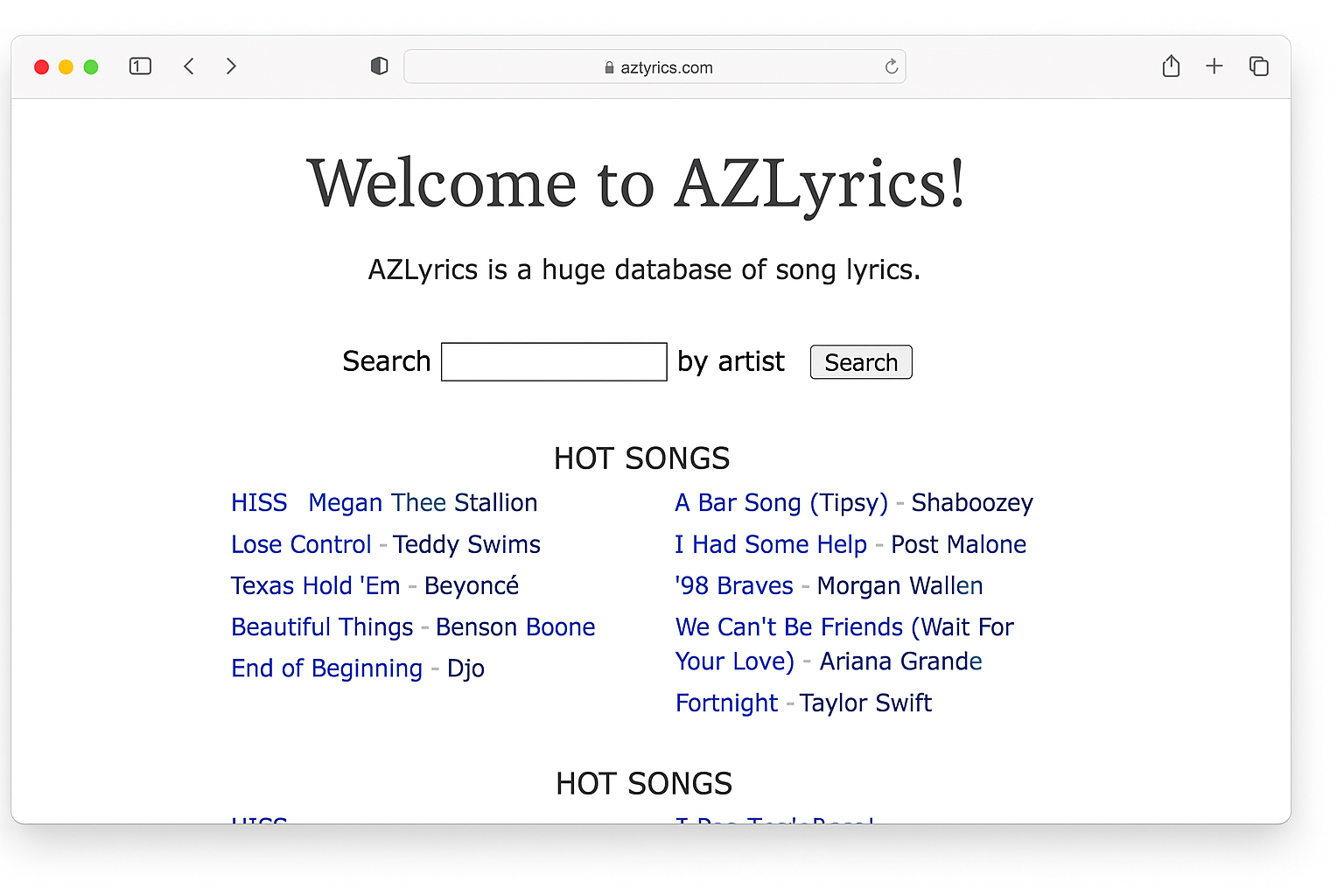Screen dimensions: 1344x896
Task: Open We Can't Be Friends link
Action: click(x=844, y=644)
